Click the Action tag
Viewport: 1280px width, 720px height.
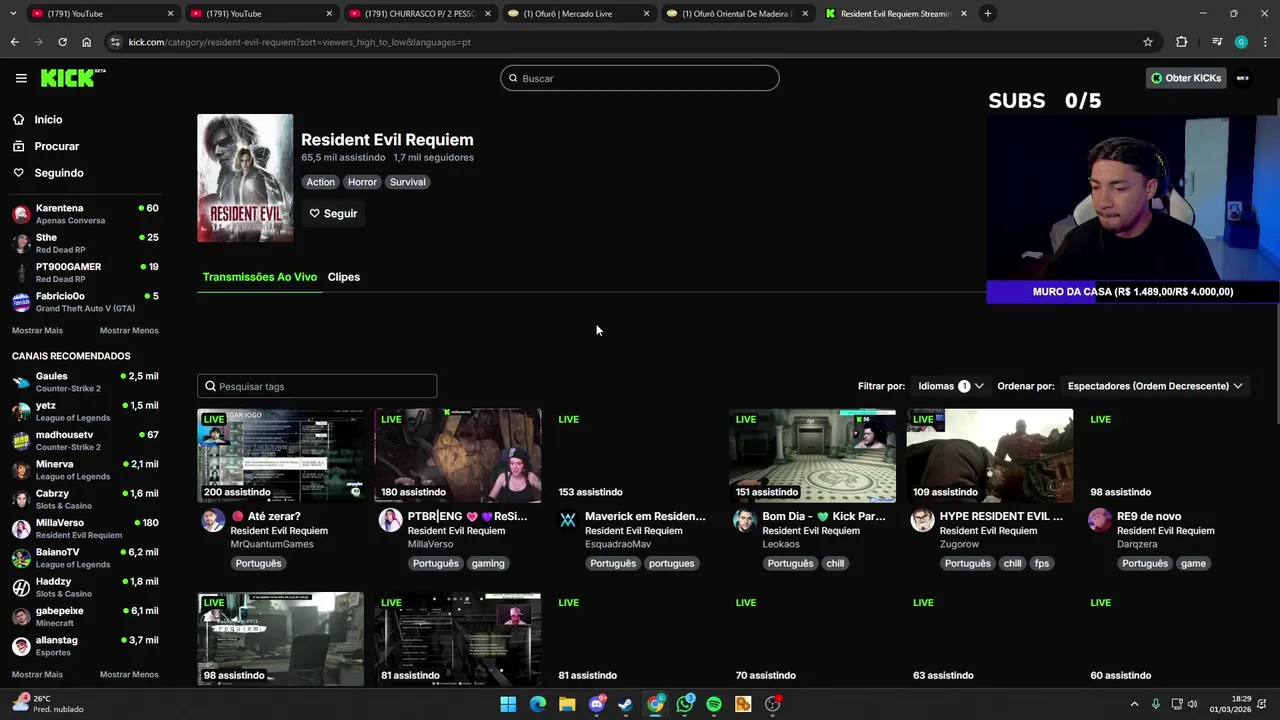321,182
